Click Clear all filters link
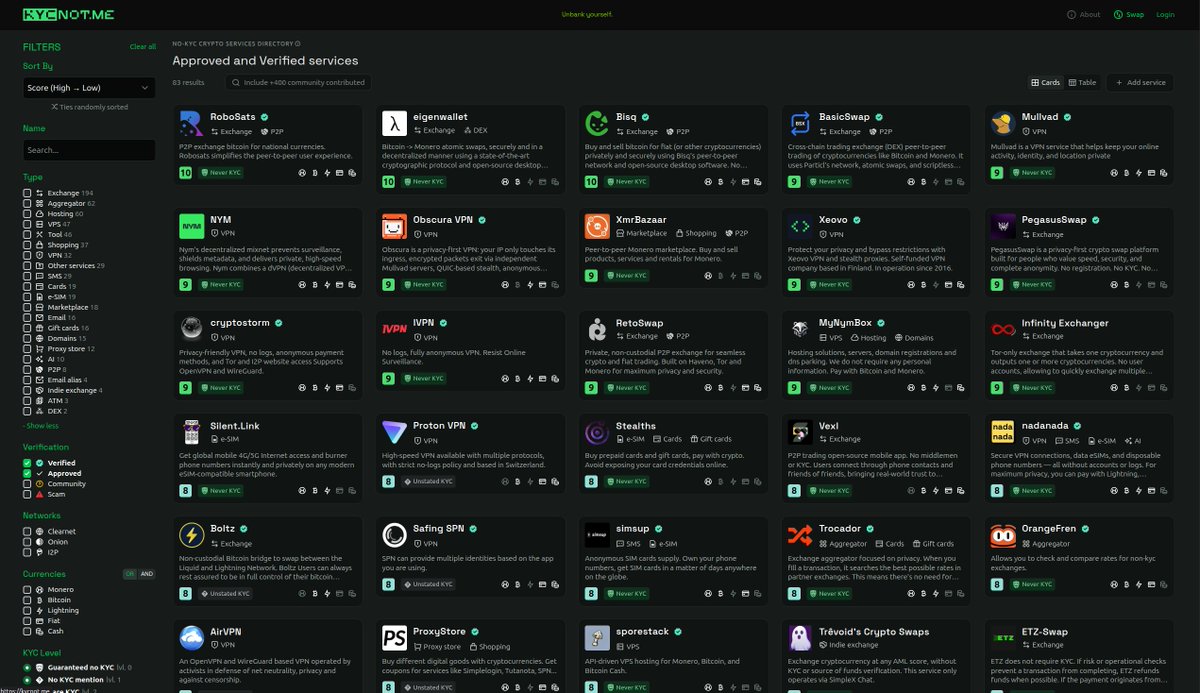Image resolution: width=1200 pixels, height=693 pixels. coord(143,47)
